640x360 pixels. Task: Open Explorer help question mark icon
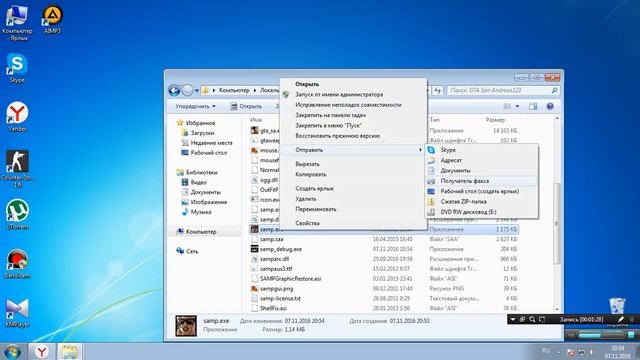tap(550, 106)
